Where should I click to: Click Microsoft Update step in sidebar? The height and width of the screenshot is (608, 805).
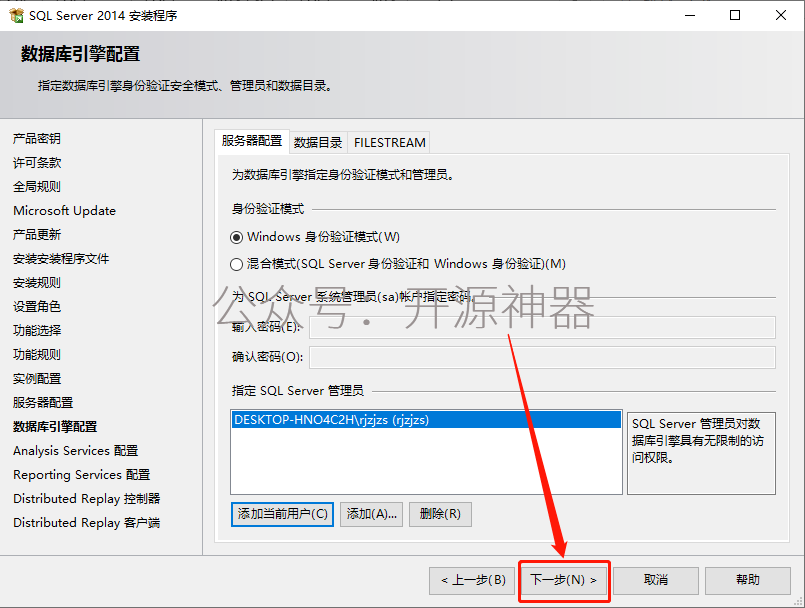(x=65, y=211)
